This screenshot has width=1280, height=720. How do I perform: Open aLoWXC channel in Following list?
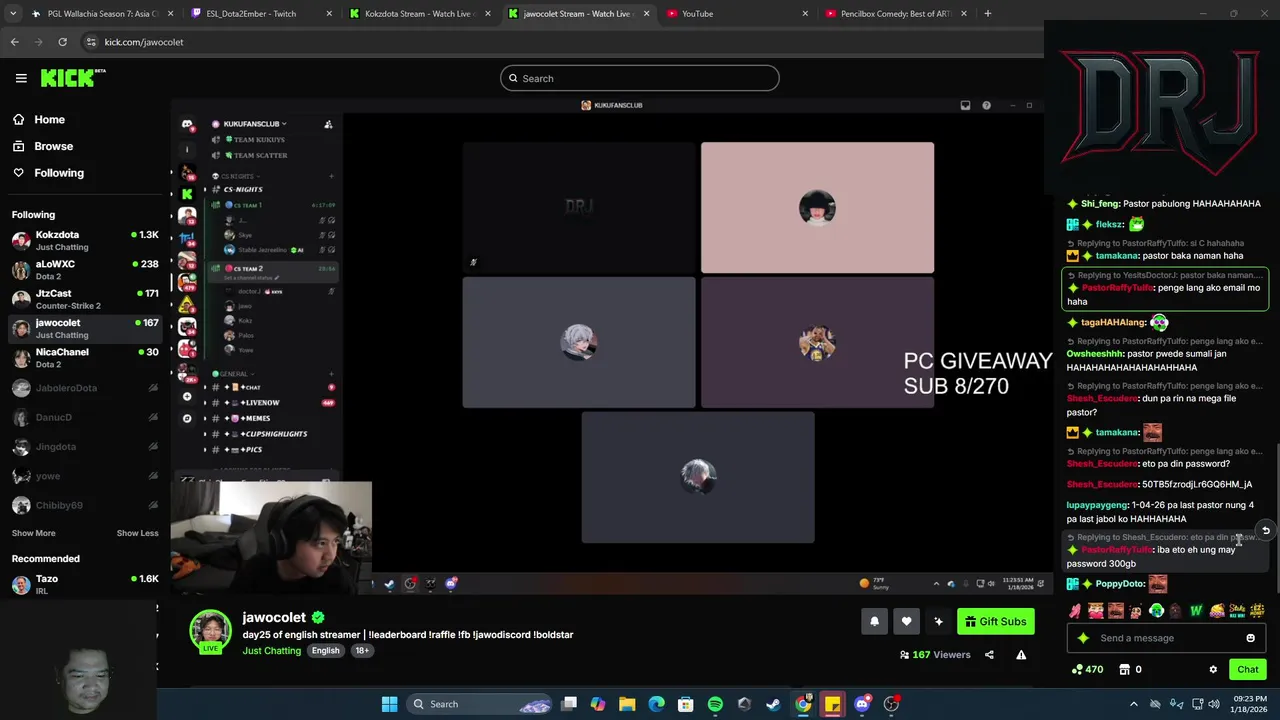pos(85,269)
